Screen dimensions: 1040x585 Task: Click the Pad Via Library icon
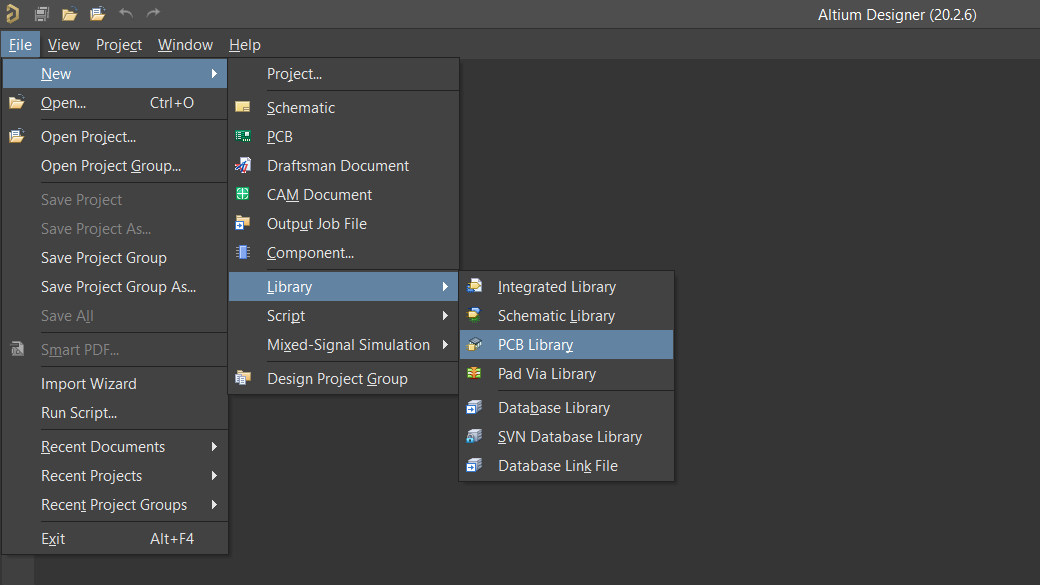[x=475, y=374]
